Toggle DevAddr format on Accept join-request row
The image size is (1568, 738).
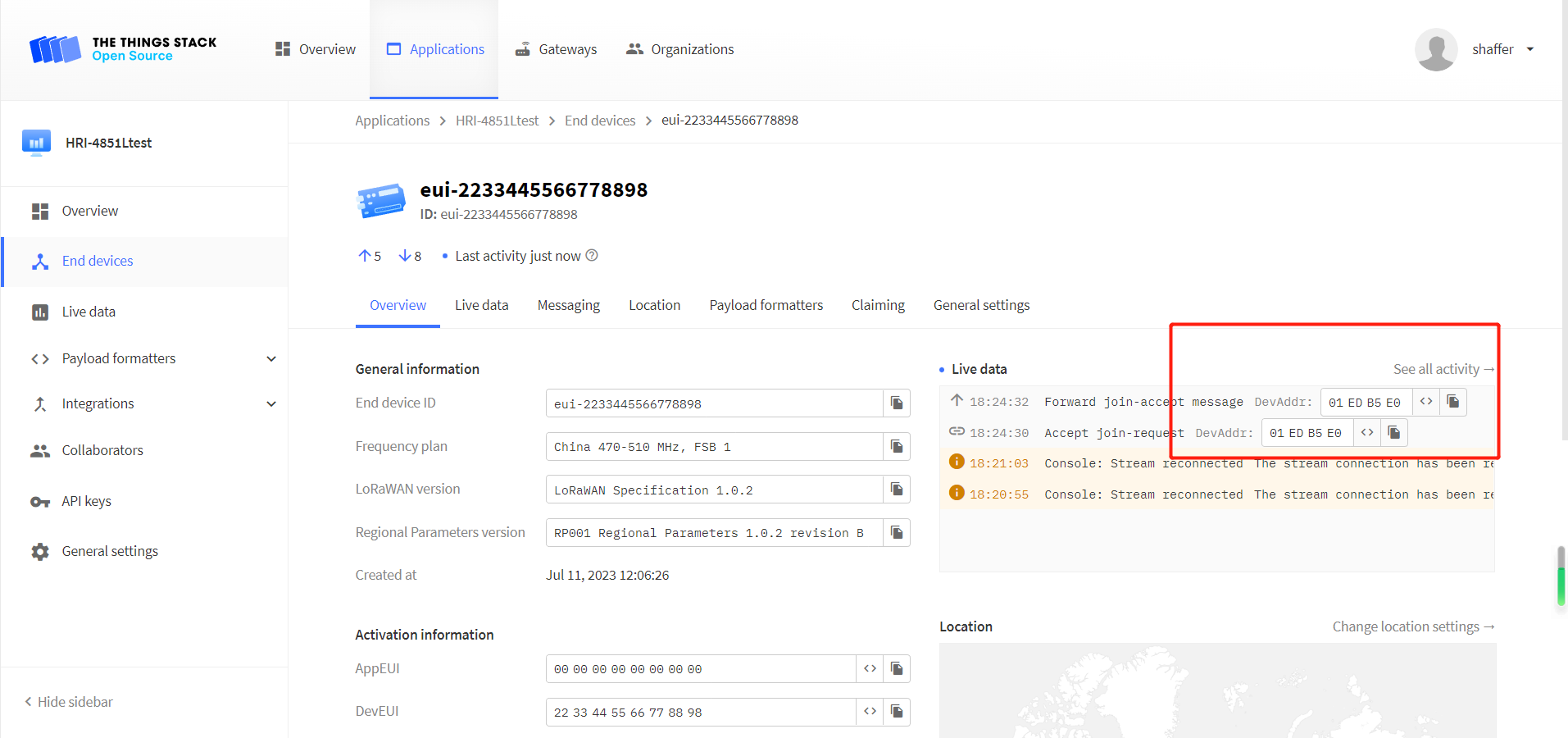(x=1367, y=433)
